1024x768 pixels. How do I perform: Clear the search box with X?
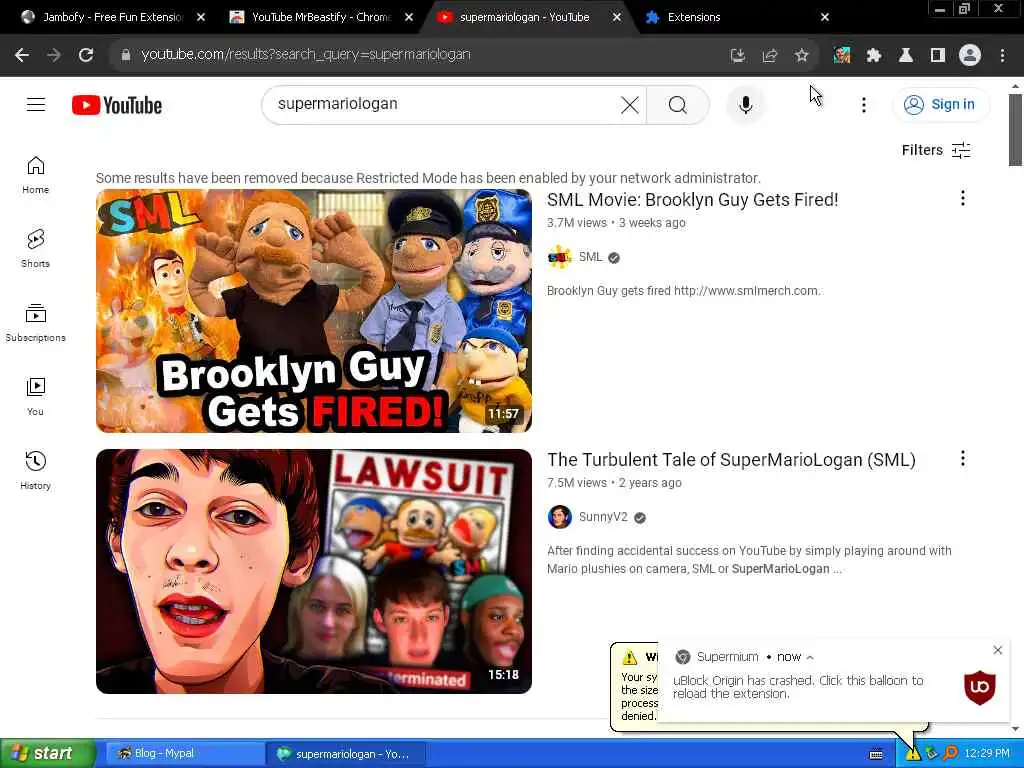point(630,104)
